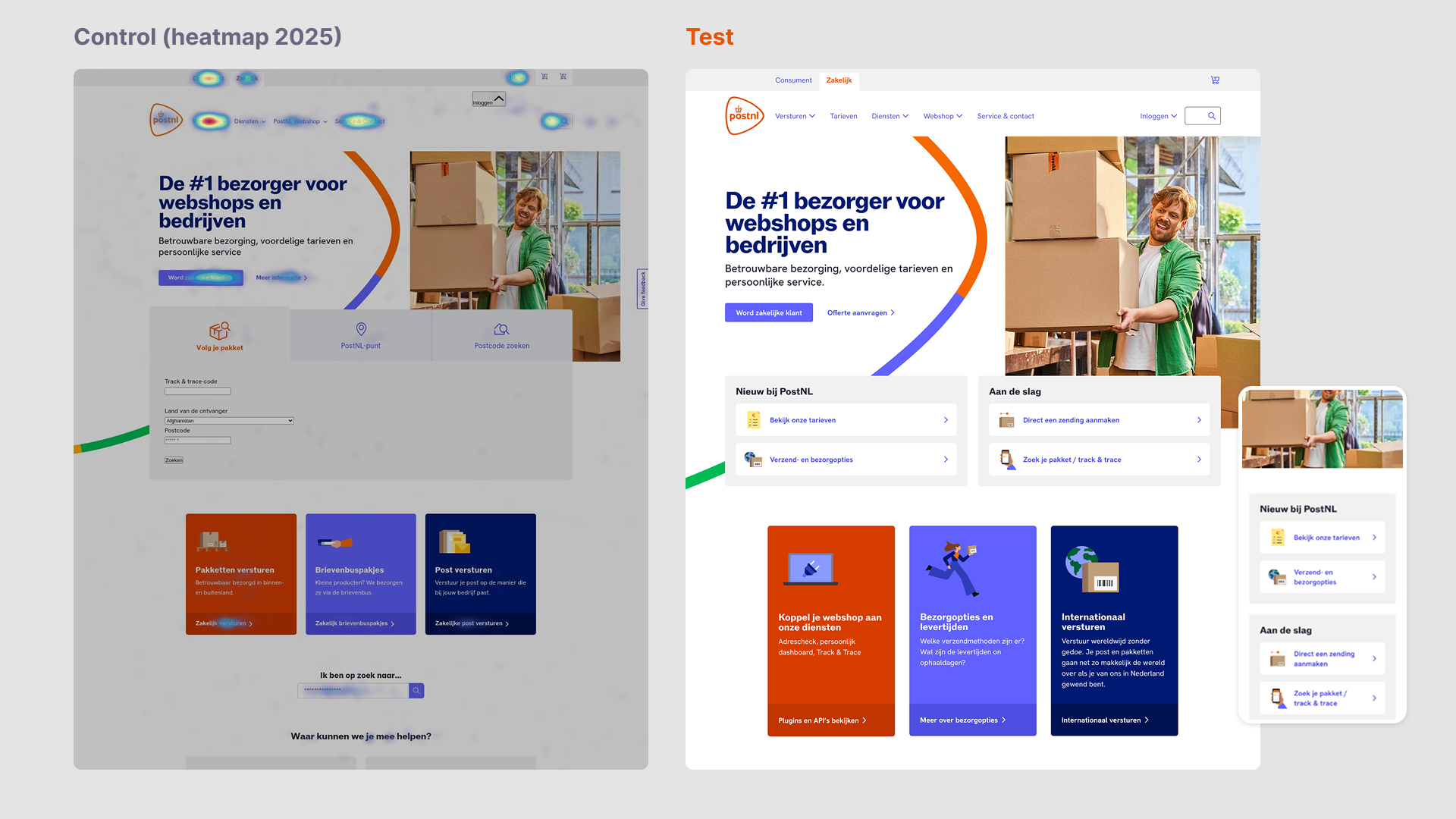Click the parcel icon beside Direct een zending aanmaken in Test desktop

coord(1006,420)
